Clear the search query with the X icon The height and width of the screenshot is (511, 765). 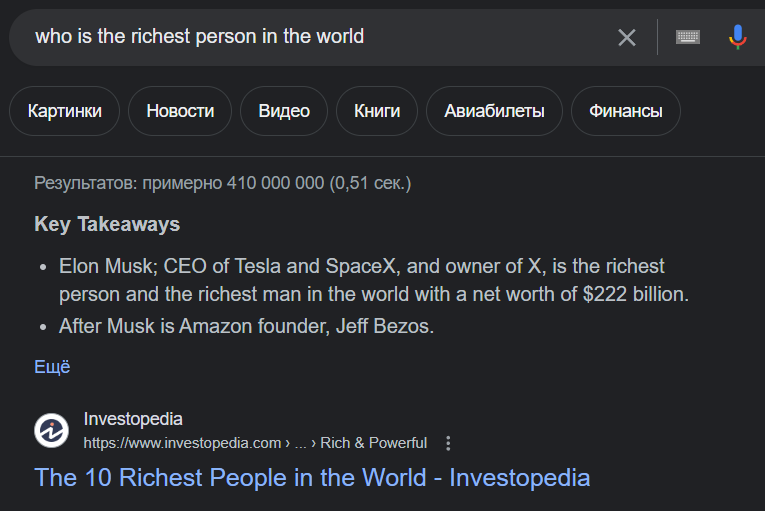click(627, 38)
